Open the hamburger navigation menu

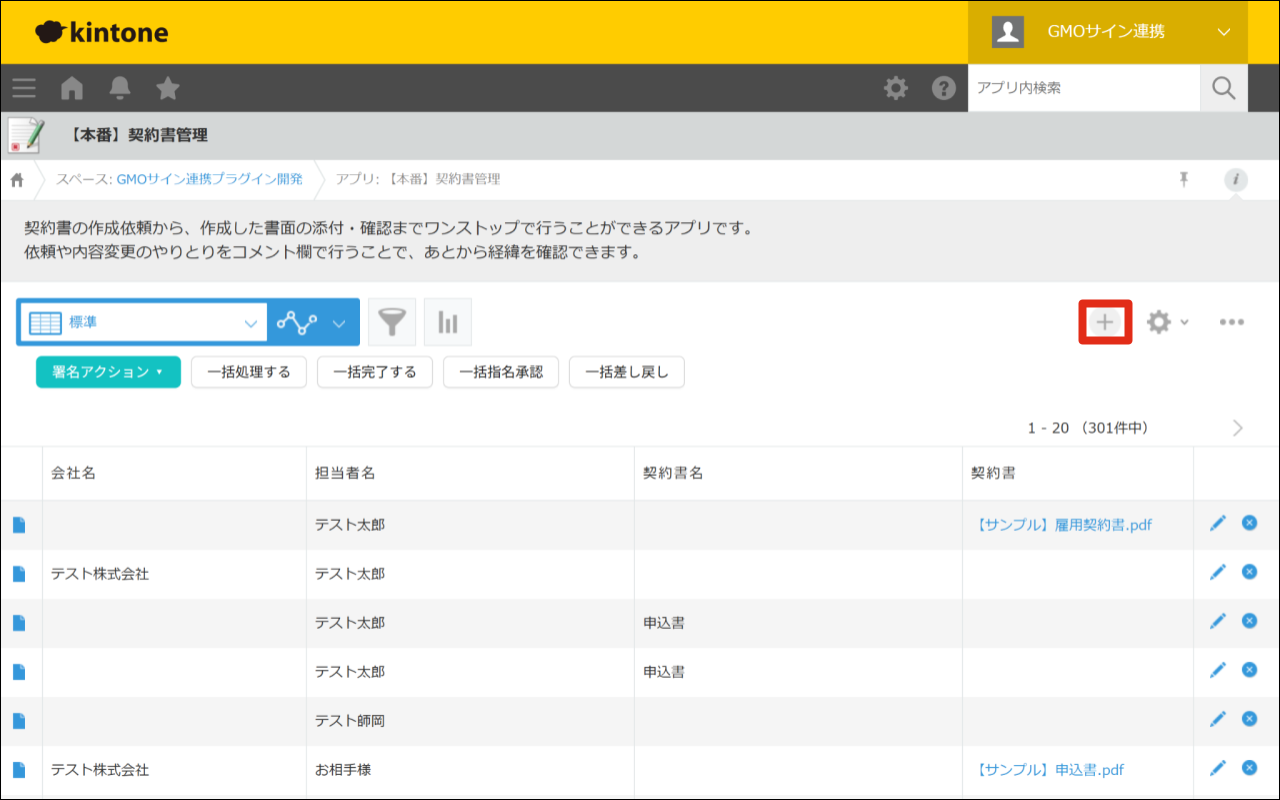pos(24,88)
